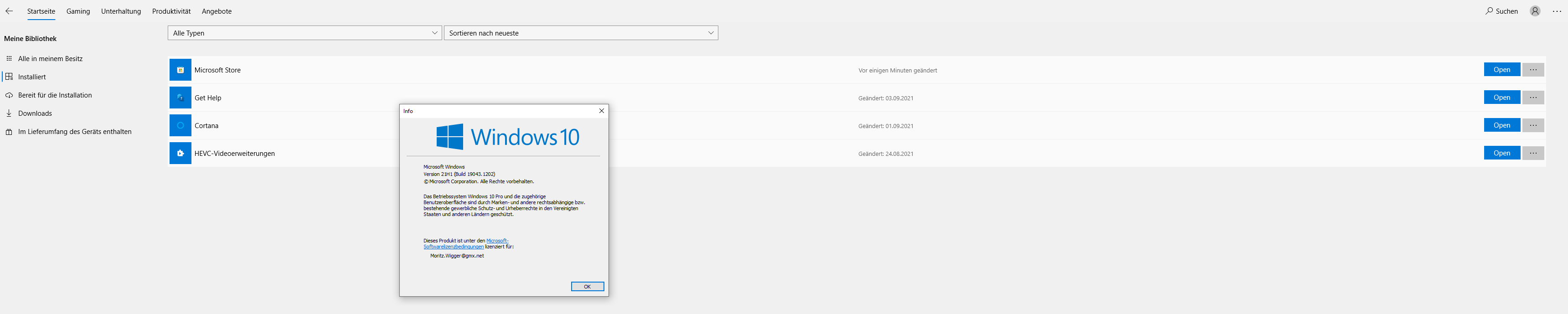Select Bereit für die Installation

click(x=55, y=95)
